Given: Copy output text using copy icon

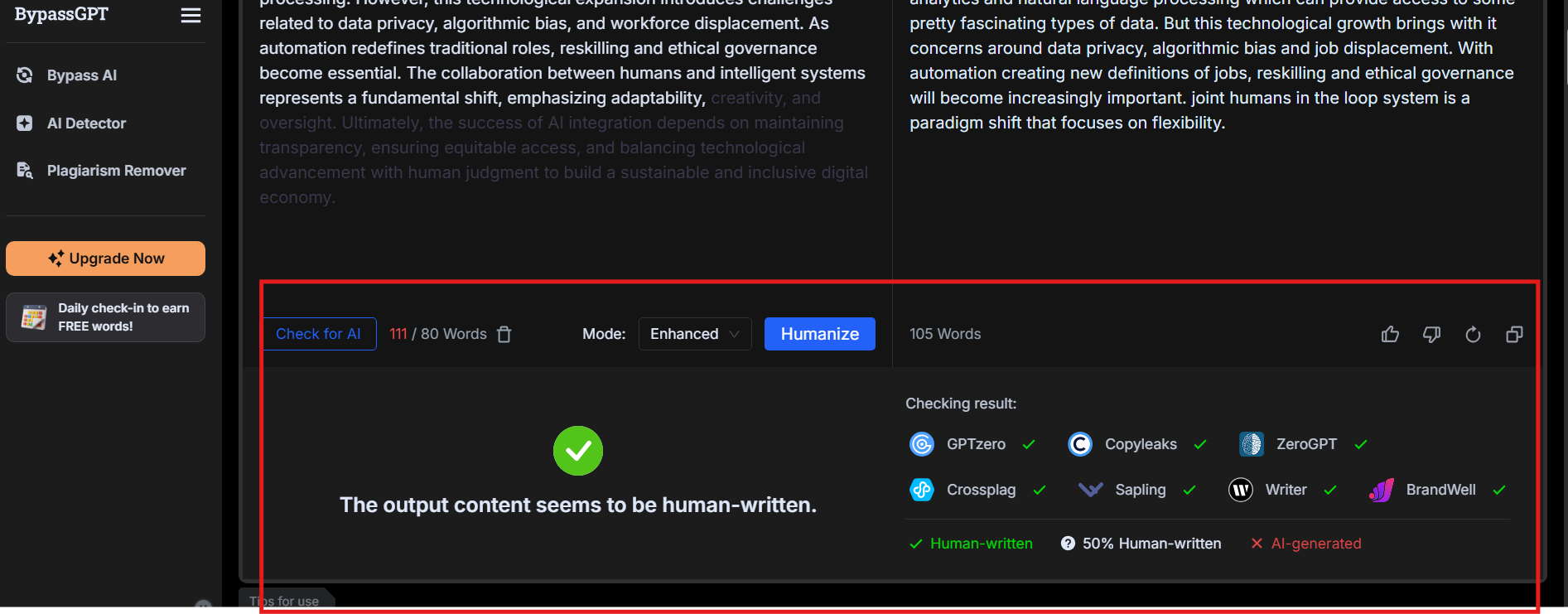Looking at the screenshot, I should coord(1514,334).
